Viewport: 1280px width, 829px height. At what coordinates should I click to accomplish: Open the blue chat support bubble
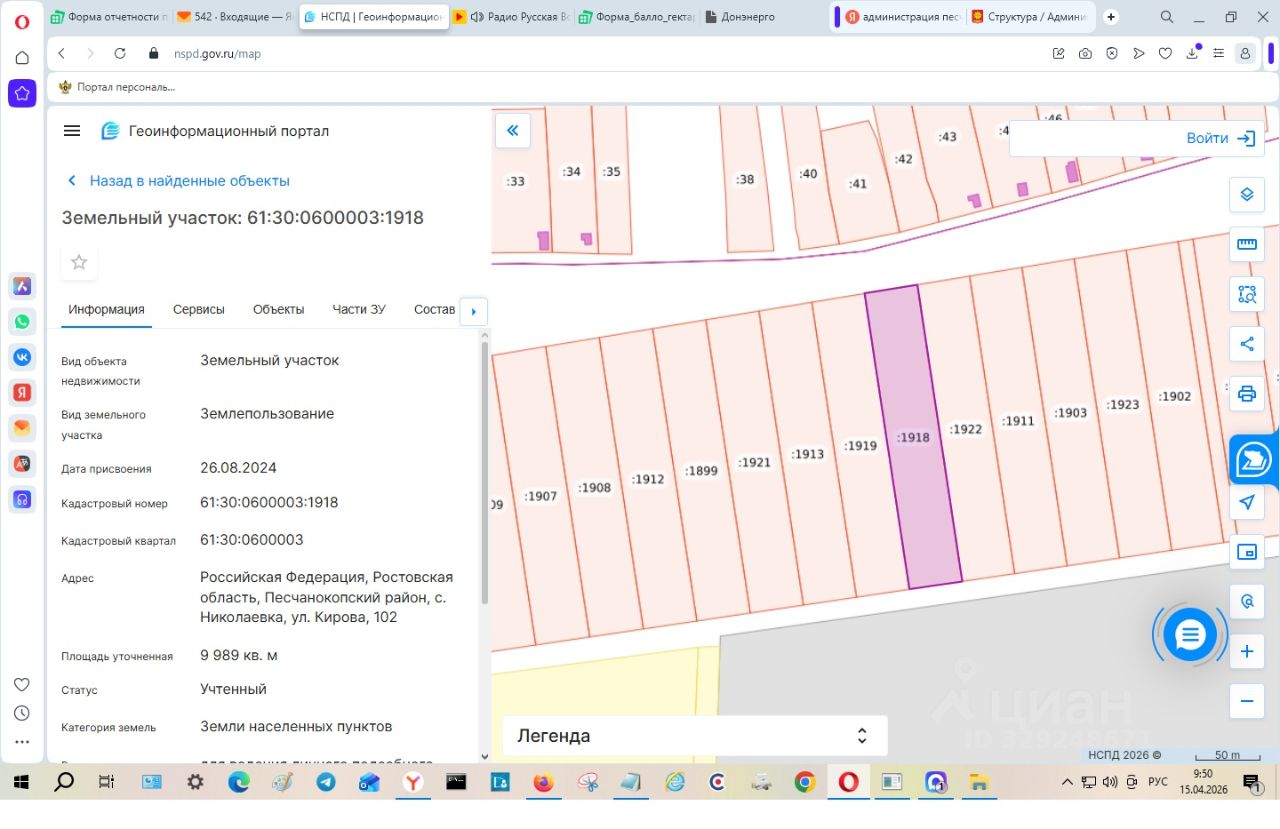click(1190, 634)
